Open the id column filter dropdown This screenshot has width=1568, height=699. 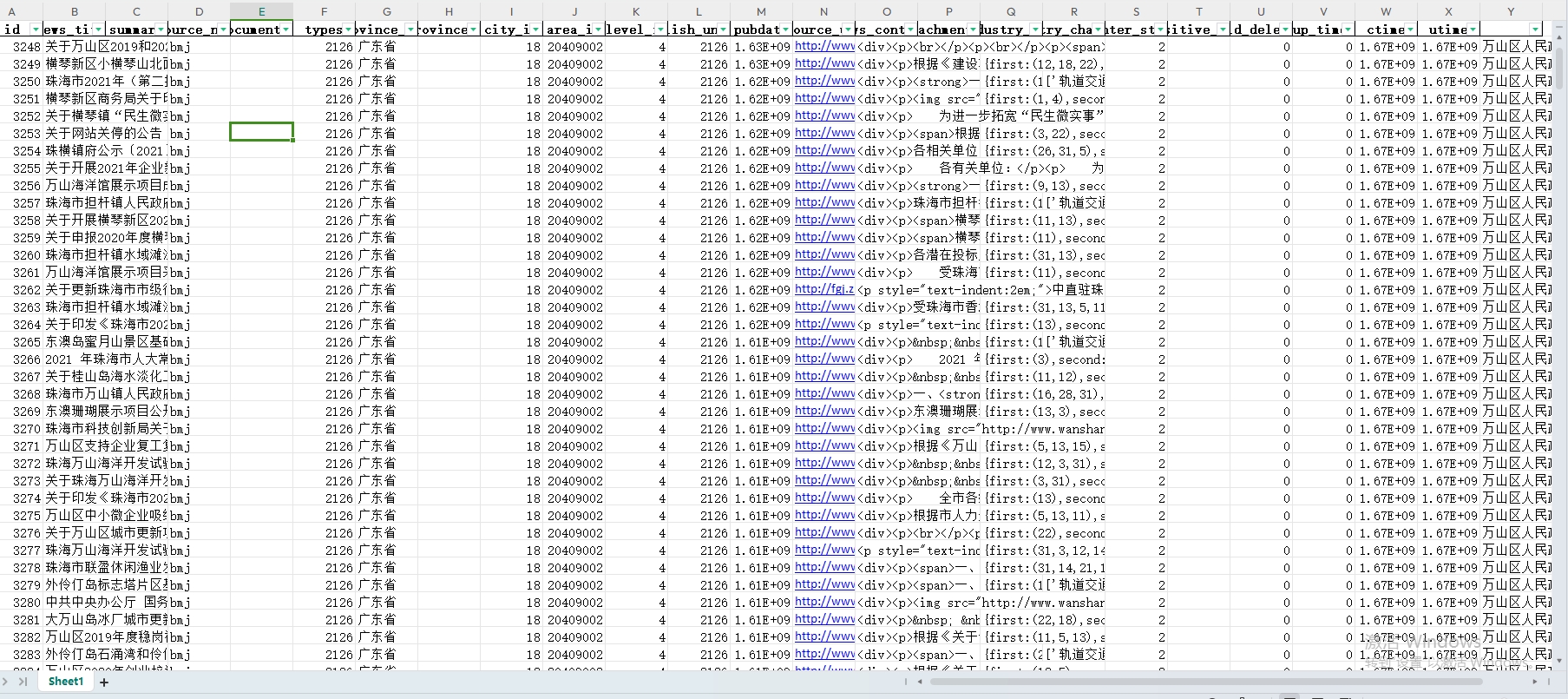[x=35, y=30]
